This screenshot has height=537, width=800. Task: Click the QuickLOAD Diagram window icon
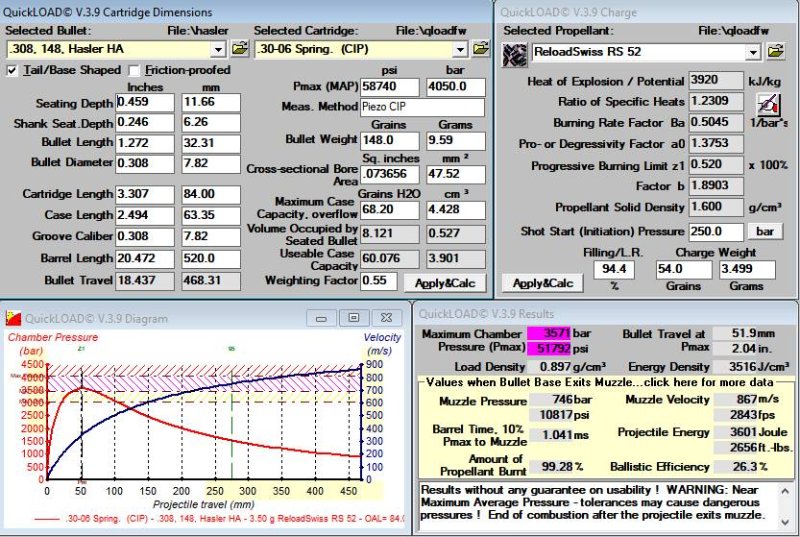[13, 318]
